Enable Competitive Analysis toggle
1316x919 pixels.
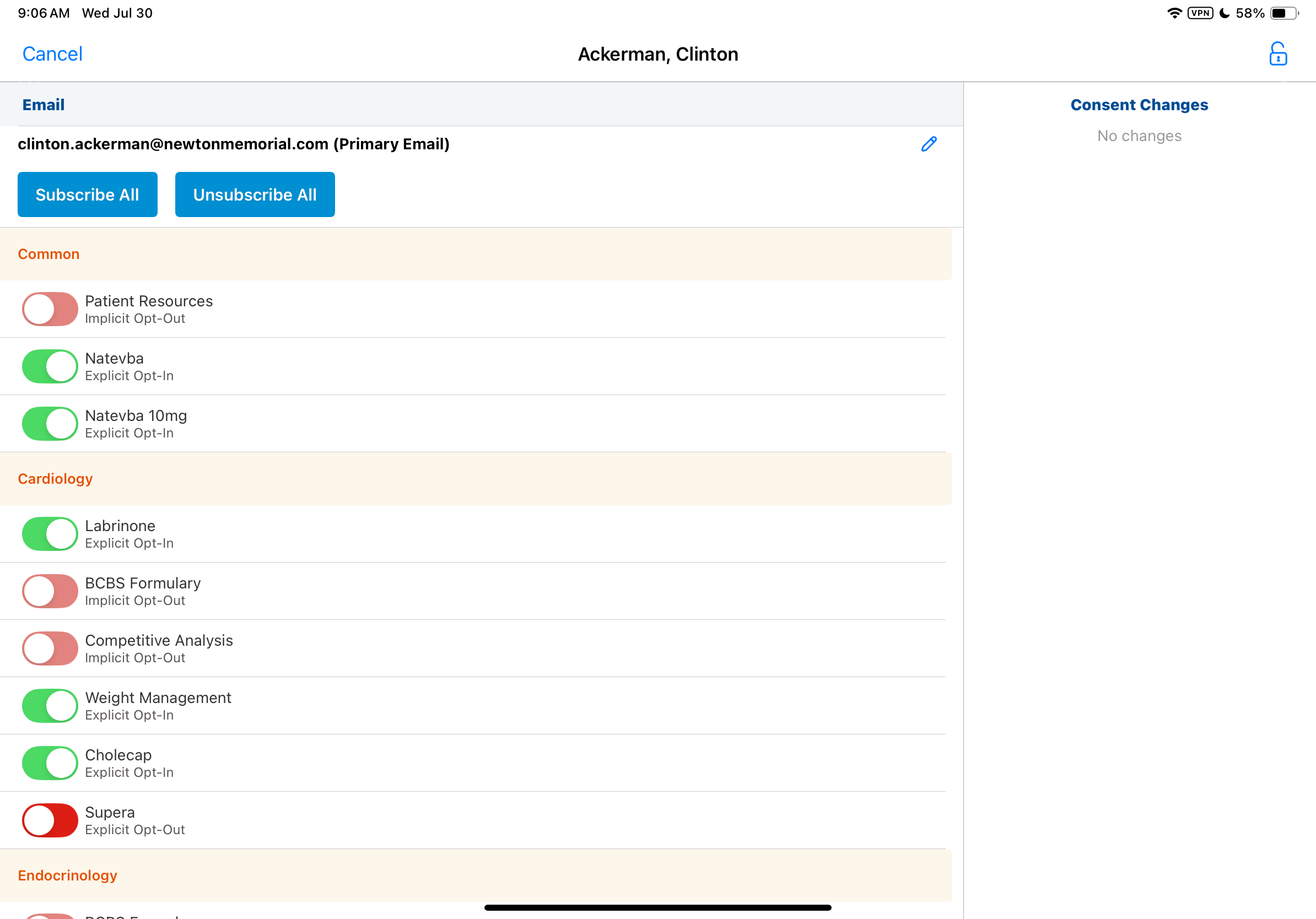(x=50, y=648)
